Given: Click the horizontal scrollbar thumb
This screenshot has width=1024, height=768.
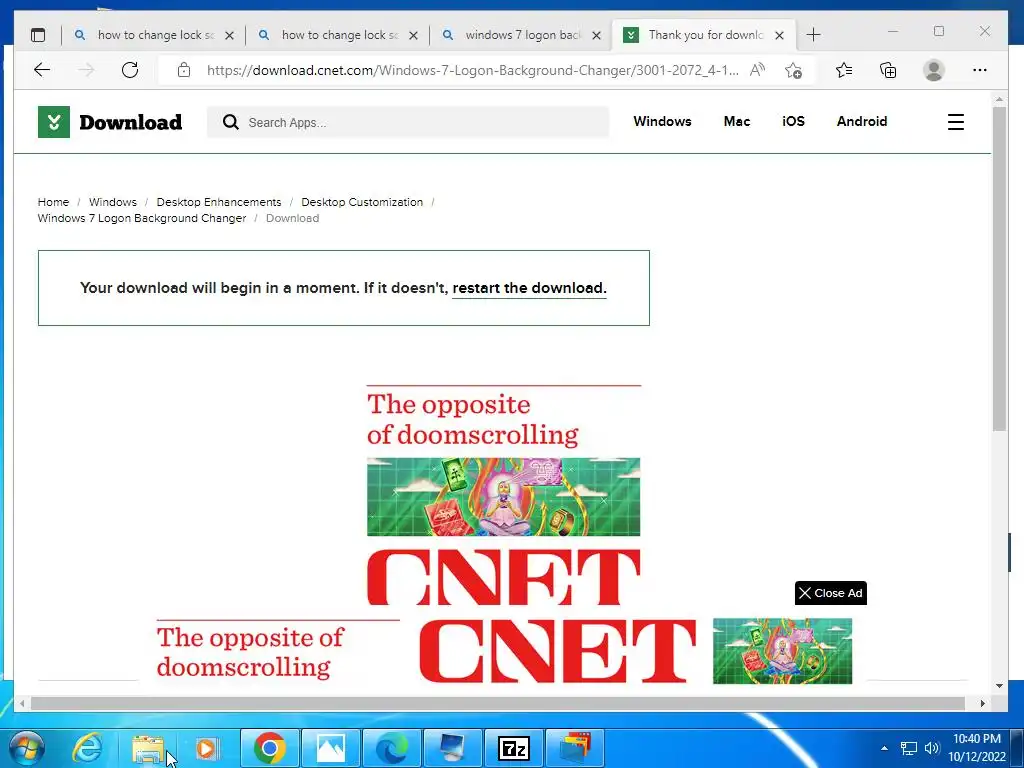Looking at the screenshot, I should tap(498, 703).
